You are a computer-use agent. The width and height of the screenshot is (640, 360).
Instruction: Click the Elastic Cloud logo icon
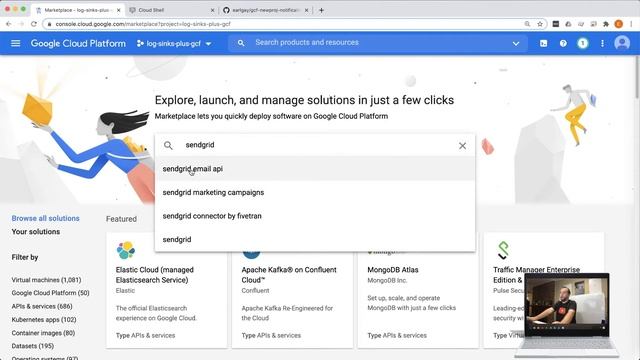[x=126, y=250]
